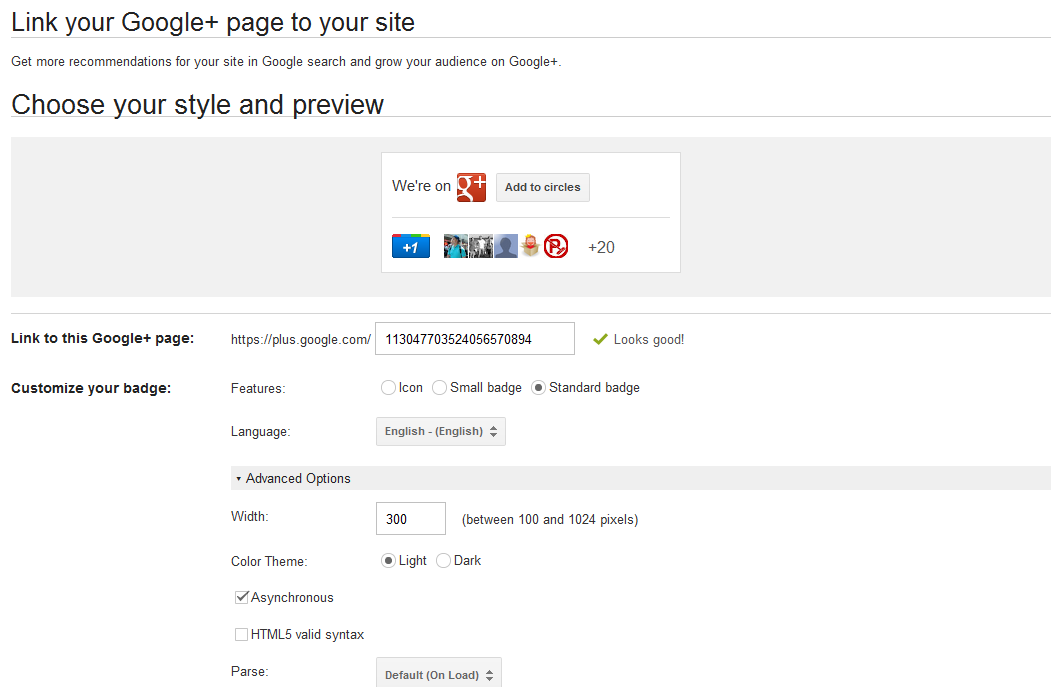The width and height of the screenshot is (1063, 687).
Task: Open first follower avatar with blue shirt
Action: click(x=456, y=246)
